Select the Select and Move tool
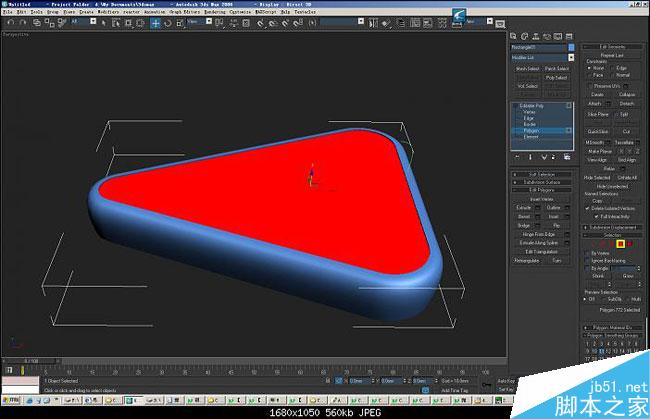 coord(156,23)
